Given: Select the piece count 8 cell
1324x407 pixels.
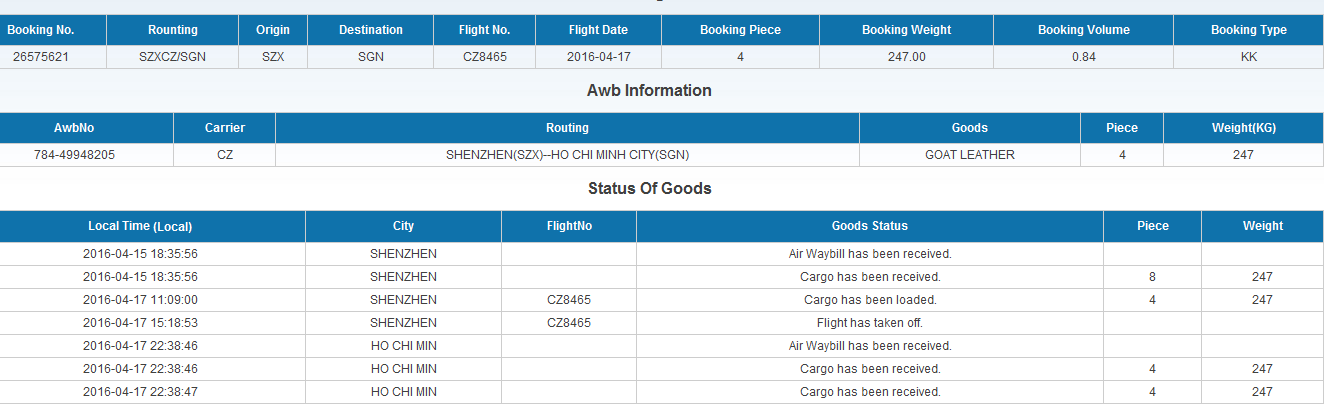Looking at the screenshot, I should [x=1153, y=277].
